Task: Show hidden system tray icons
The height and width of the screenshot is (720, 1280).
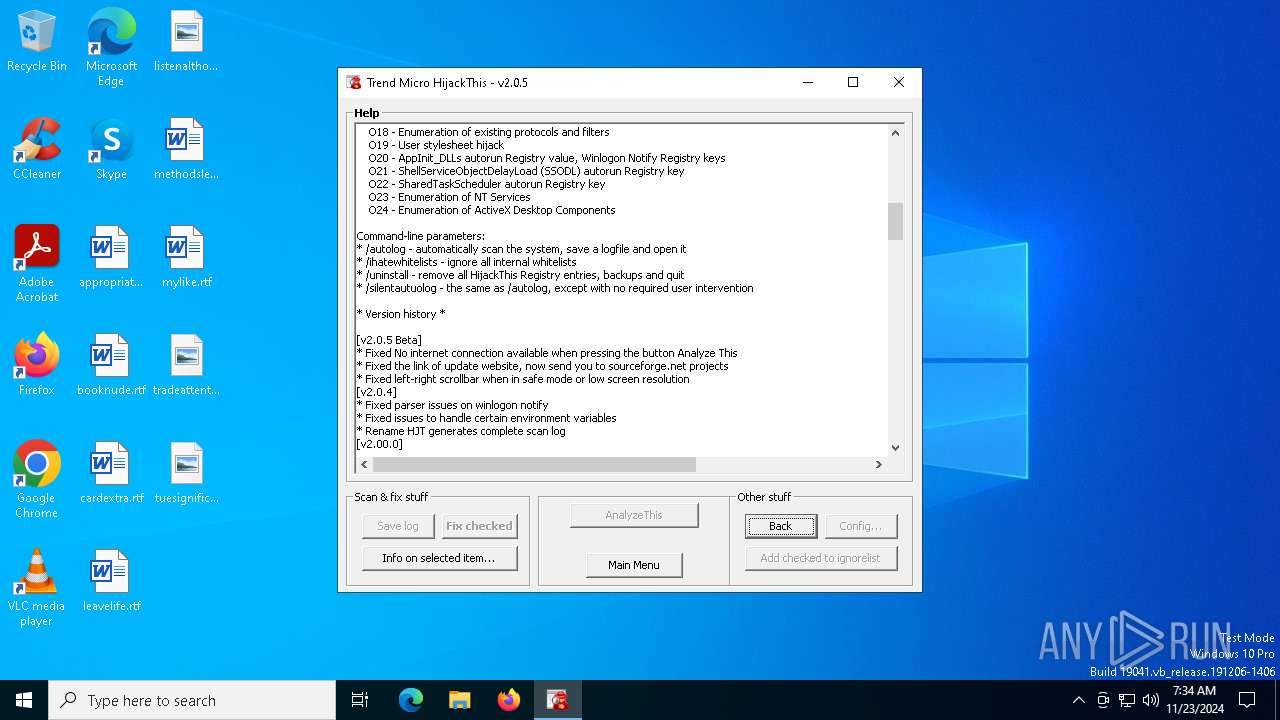Action: click(1078, 700)
